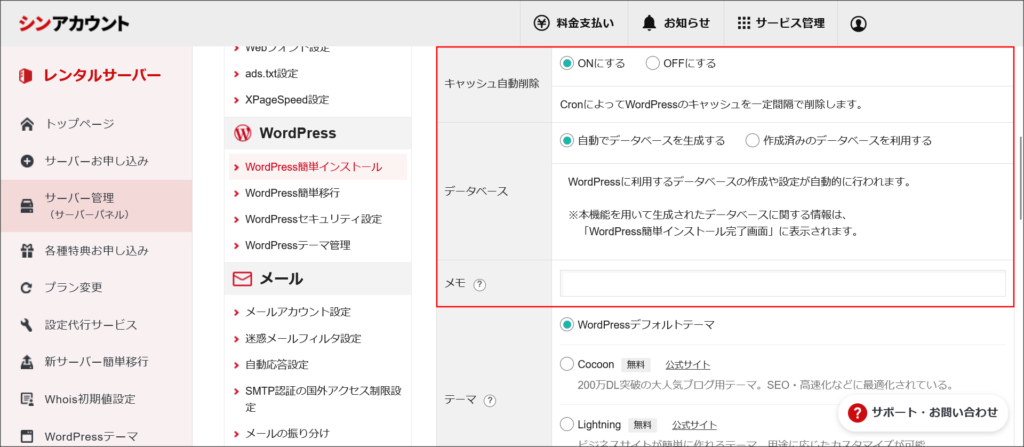Open XPageSpeed設定 link
This screenshot has width=1024, height=447.
tap(287, 100)
